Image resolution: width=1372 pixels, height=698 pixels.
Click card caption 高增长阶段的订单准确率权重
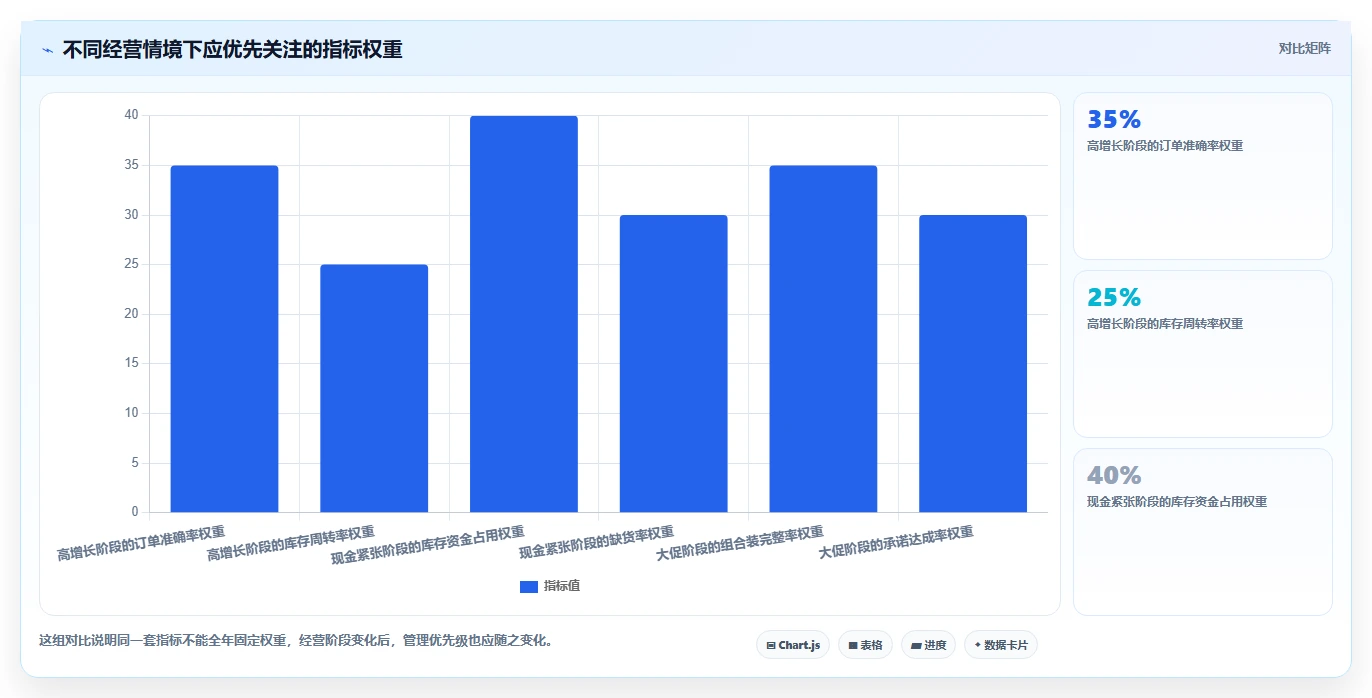(x=1165, y=146)
